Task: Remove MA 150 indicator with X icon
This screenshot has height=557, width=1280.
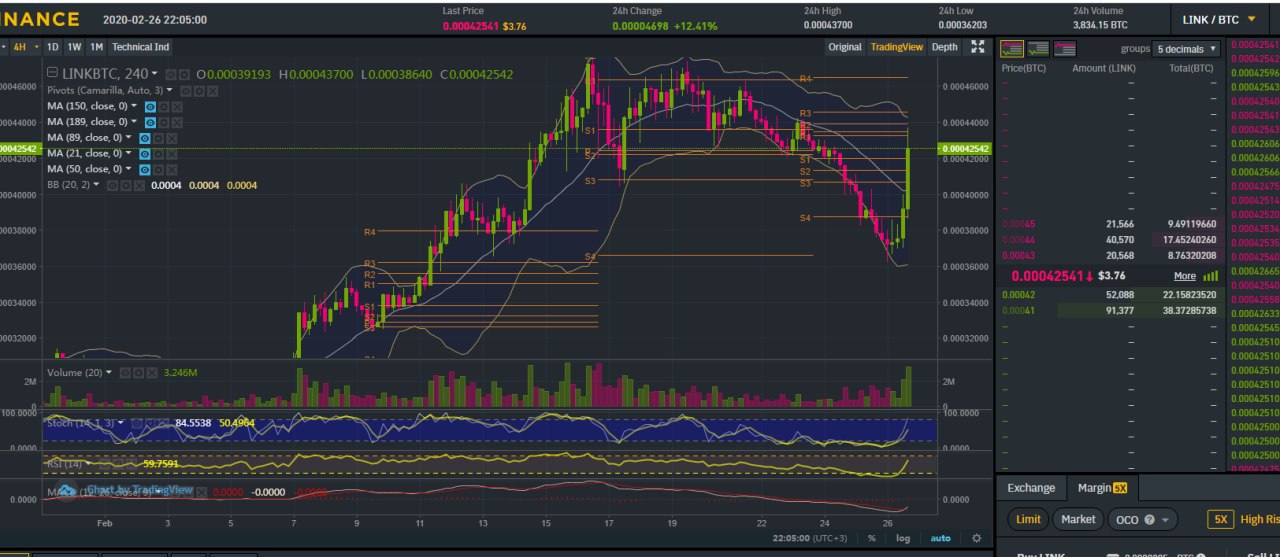Action: pyautogui.click(x=177, y=107)
